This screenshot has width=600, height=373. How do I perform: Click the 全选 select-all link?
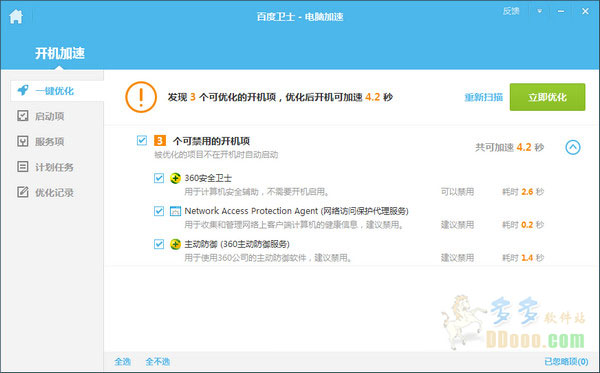[122, 362]
